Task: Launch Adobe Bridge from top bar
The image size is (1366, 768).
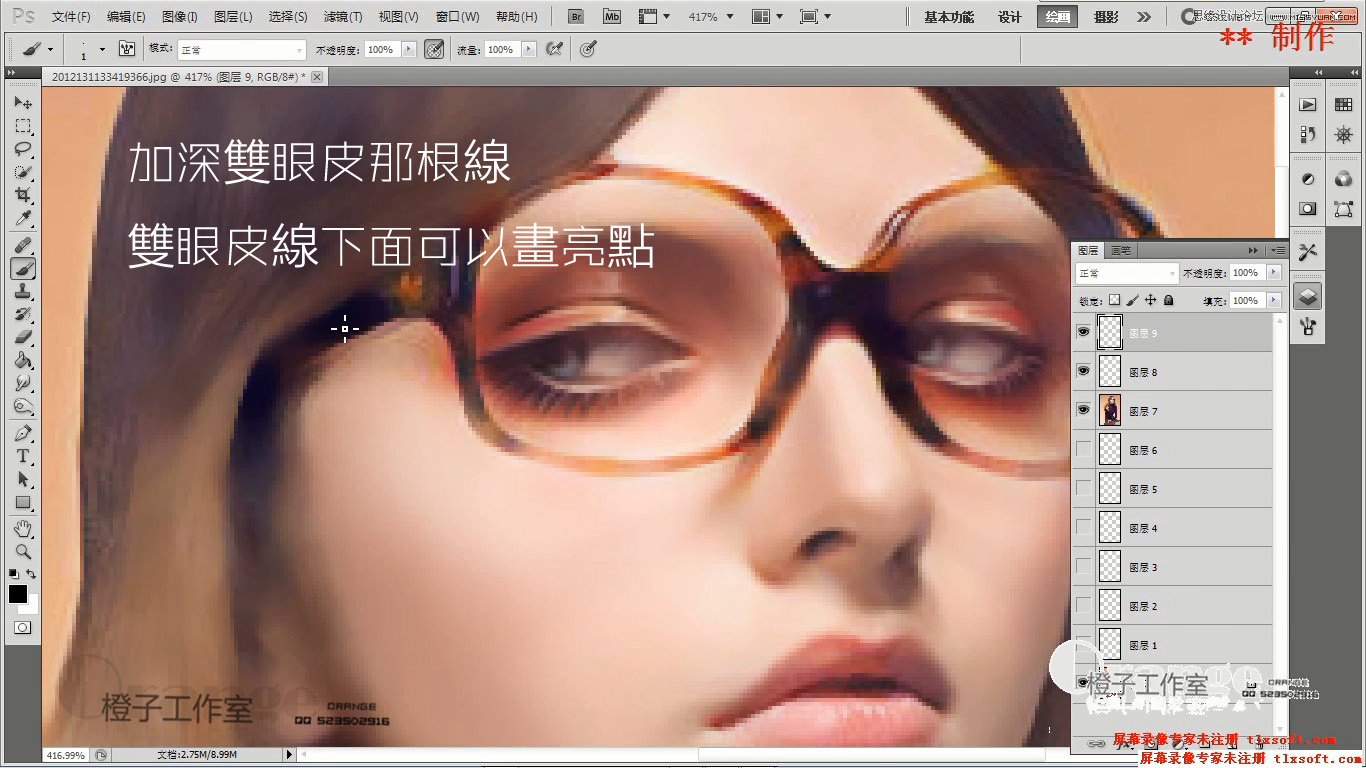Action: click(x=576, y=17)
